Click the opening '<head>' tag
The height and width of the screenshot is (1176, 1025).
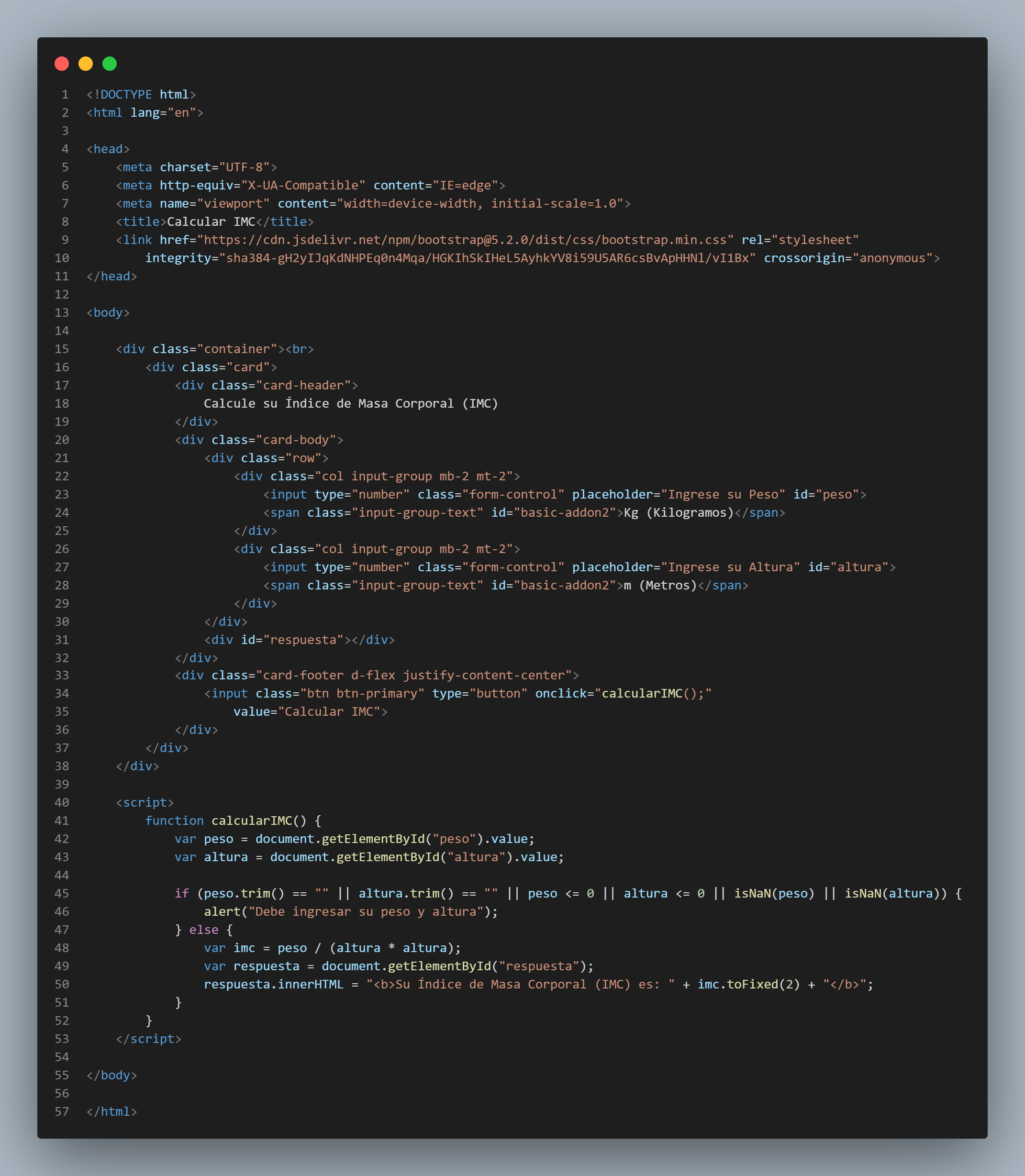[108, 149]
